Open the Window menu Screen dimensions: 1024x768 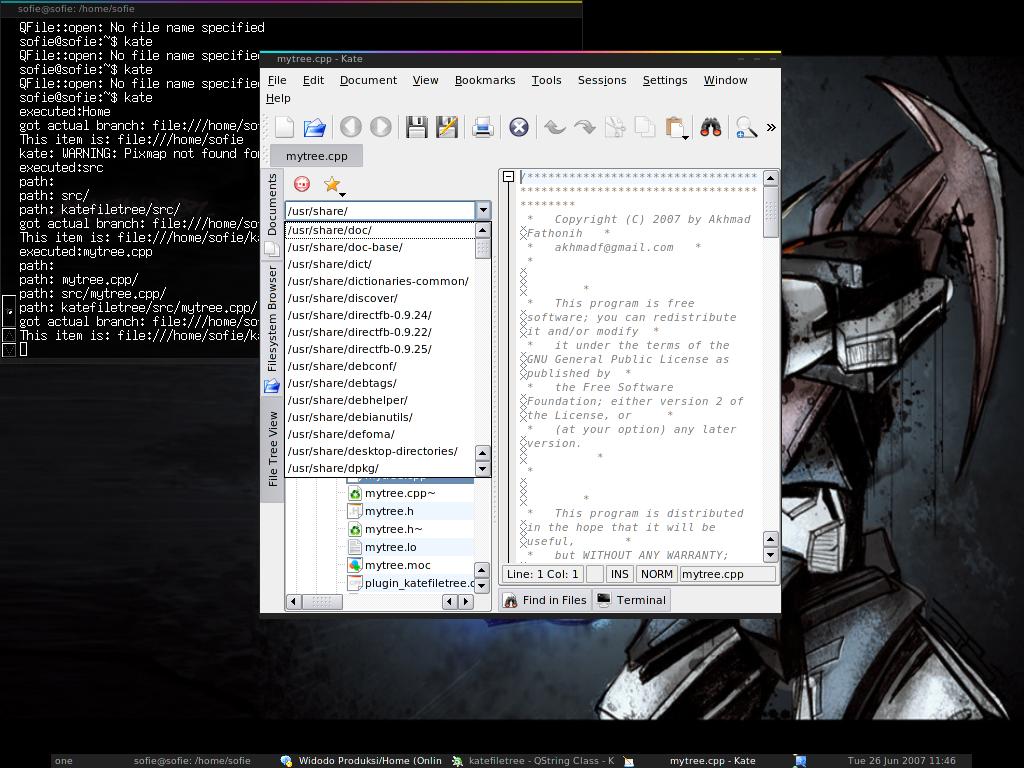click(x=725, y=80)
